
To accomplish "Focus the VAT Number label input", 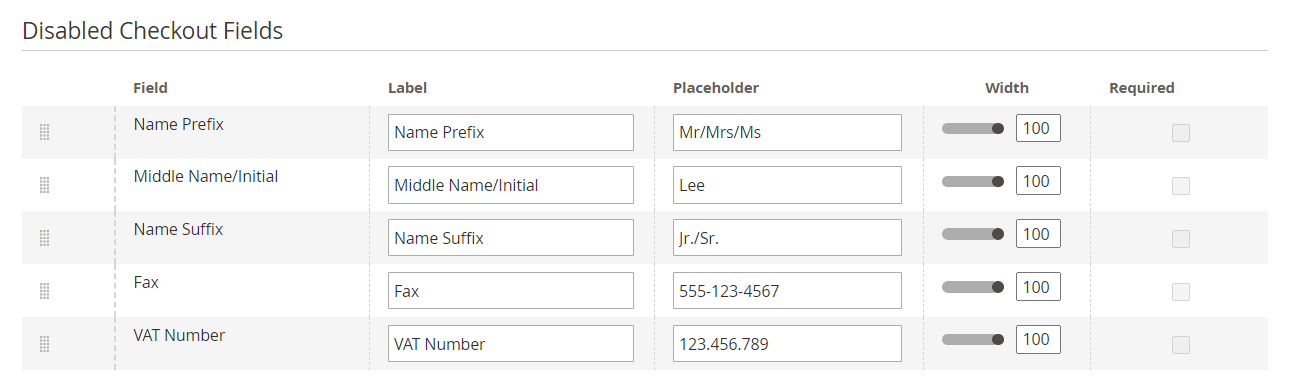I will pos(511,344).
